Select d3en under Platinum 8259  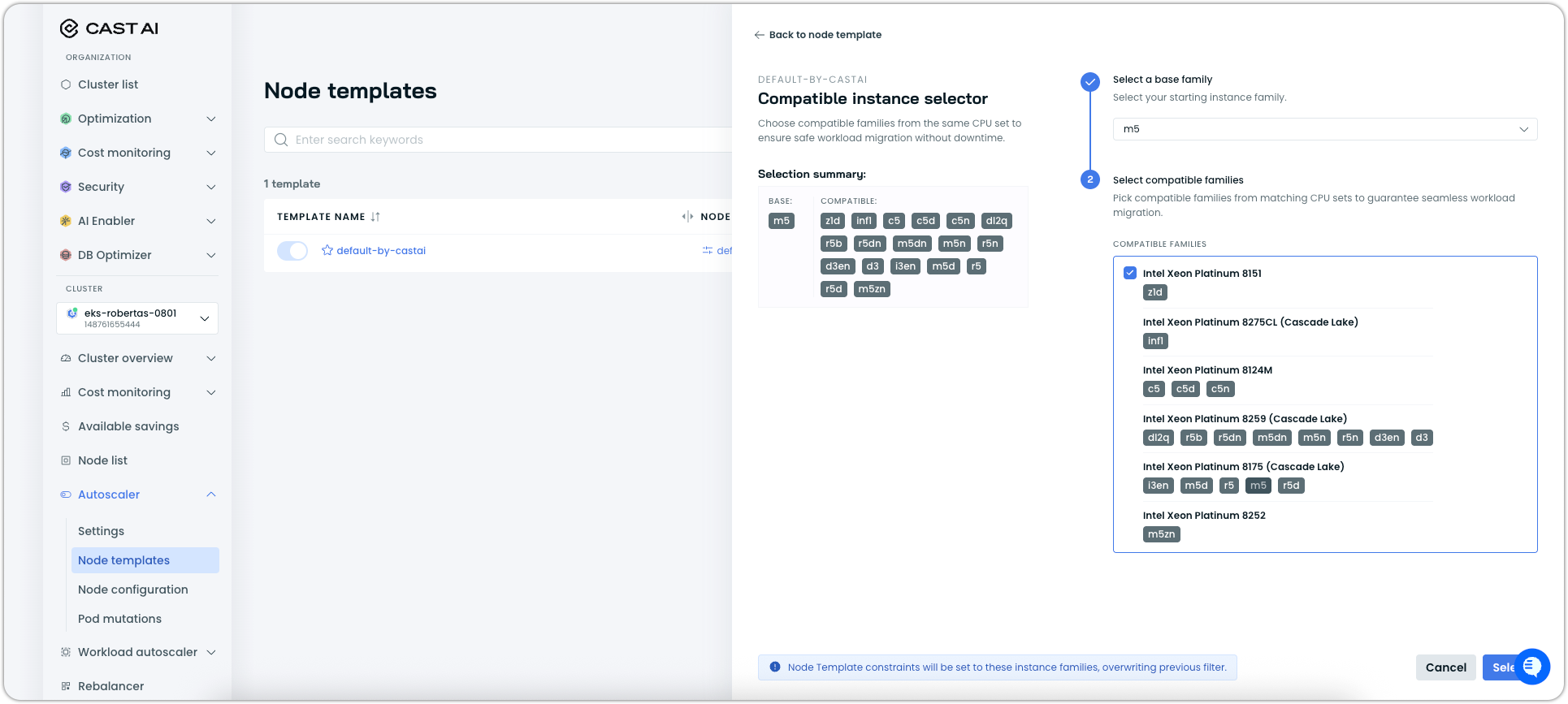coord(1387,438)
